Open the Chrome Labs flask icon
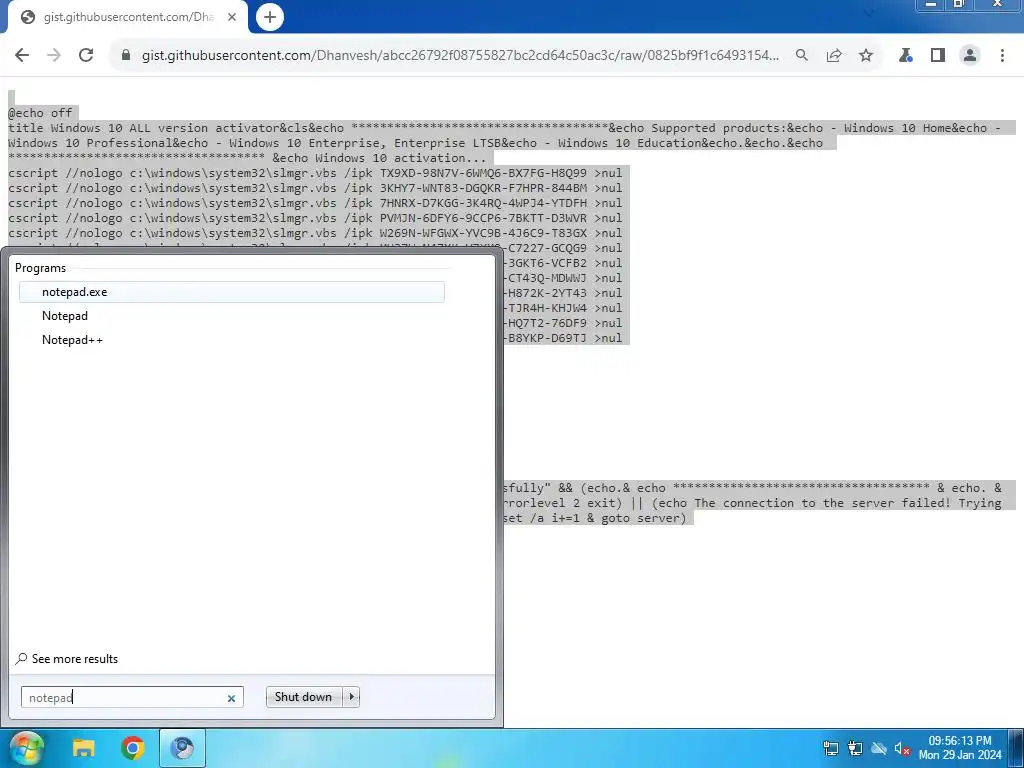The height and width of the screenshot is (768, 1024). coord(906,56)
